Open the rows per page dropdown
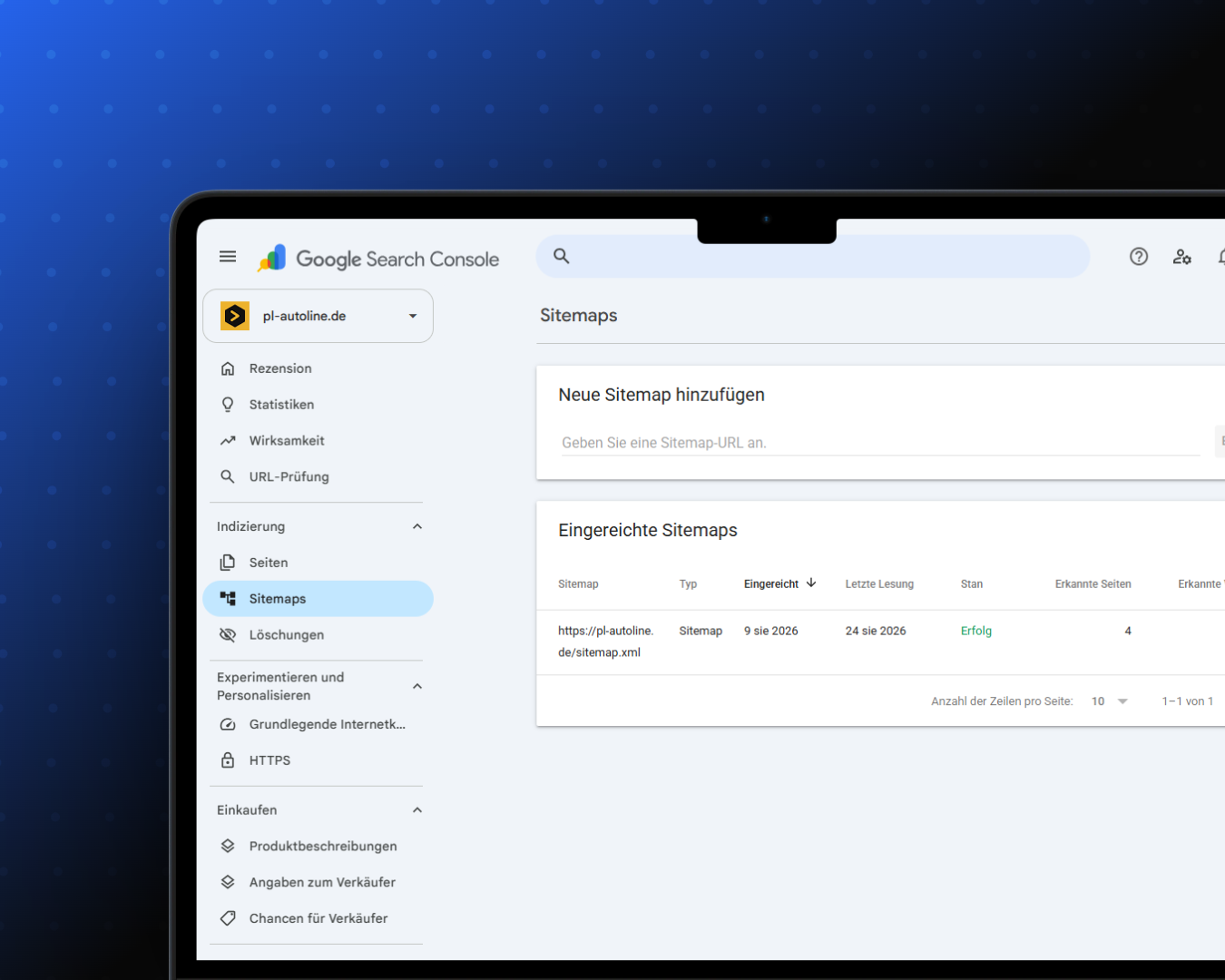This screenshot has height=980, width=1225. [1110, 701]
